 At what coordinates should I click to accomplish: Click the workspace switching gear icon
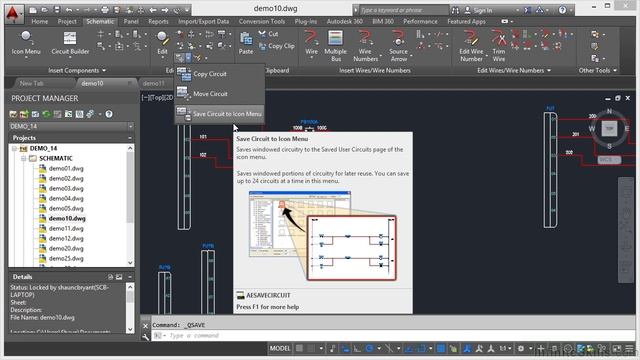521,349
